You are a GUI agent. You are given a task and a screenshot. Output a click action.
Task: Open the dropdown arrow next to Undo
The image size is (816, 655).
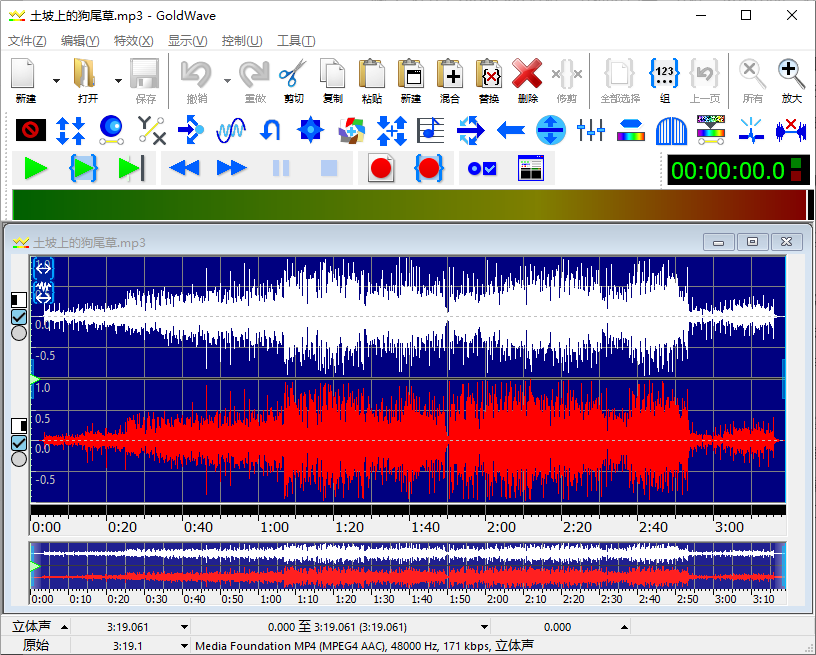point(227,80)
